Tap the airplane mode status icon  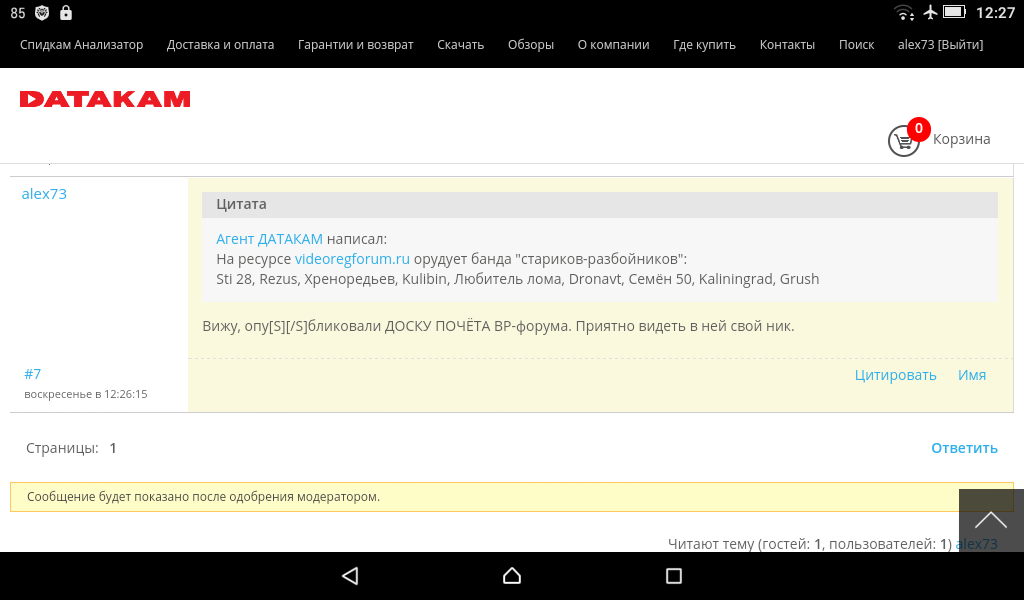930,12
